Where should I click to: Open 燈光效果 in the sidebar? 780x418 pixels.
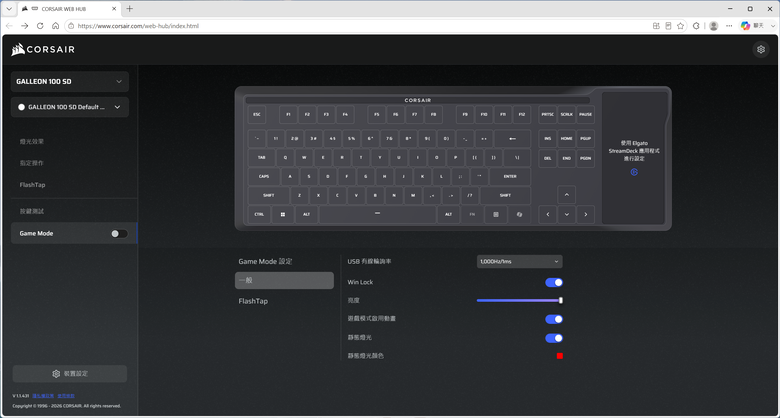(32, 141)
